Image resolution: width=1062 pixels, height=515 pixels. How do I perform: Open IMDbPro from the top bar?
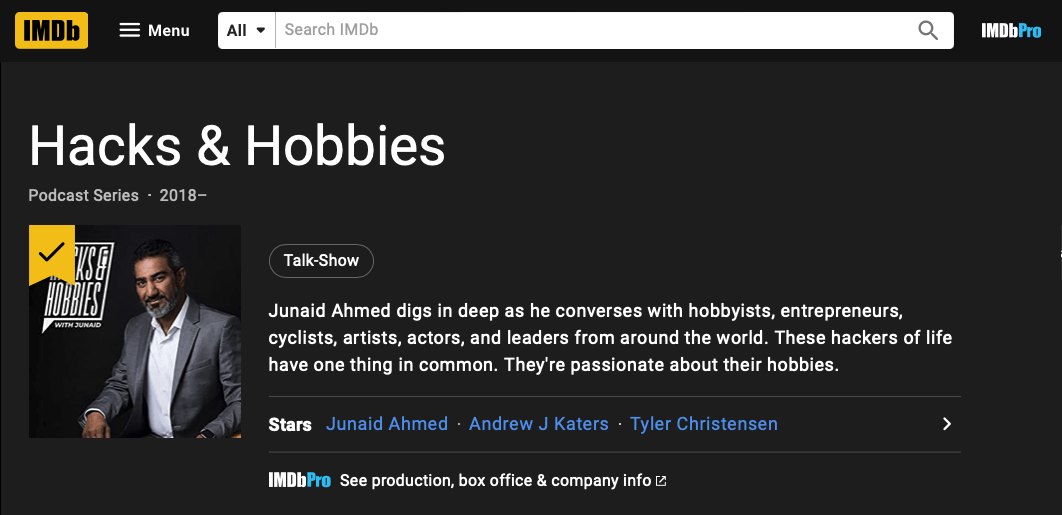point(1011,30)
